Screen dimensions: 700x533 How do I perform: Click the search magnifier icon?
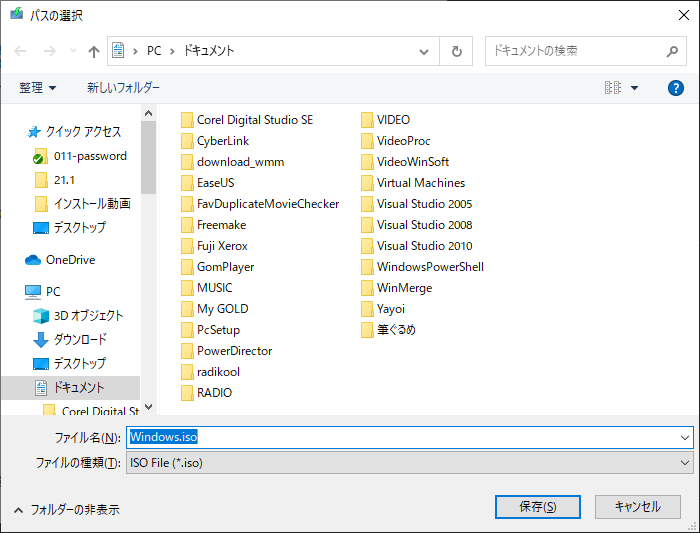[672, 51]
